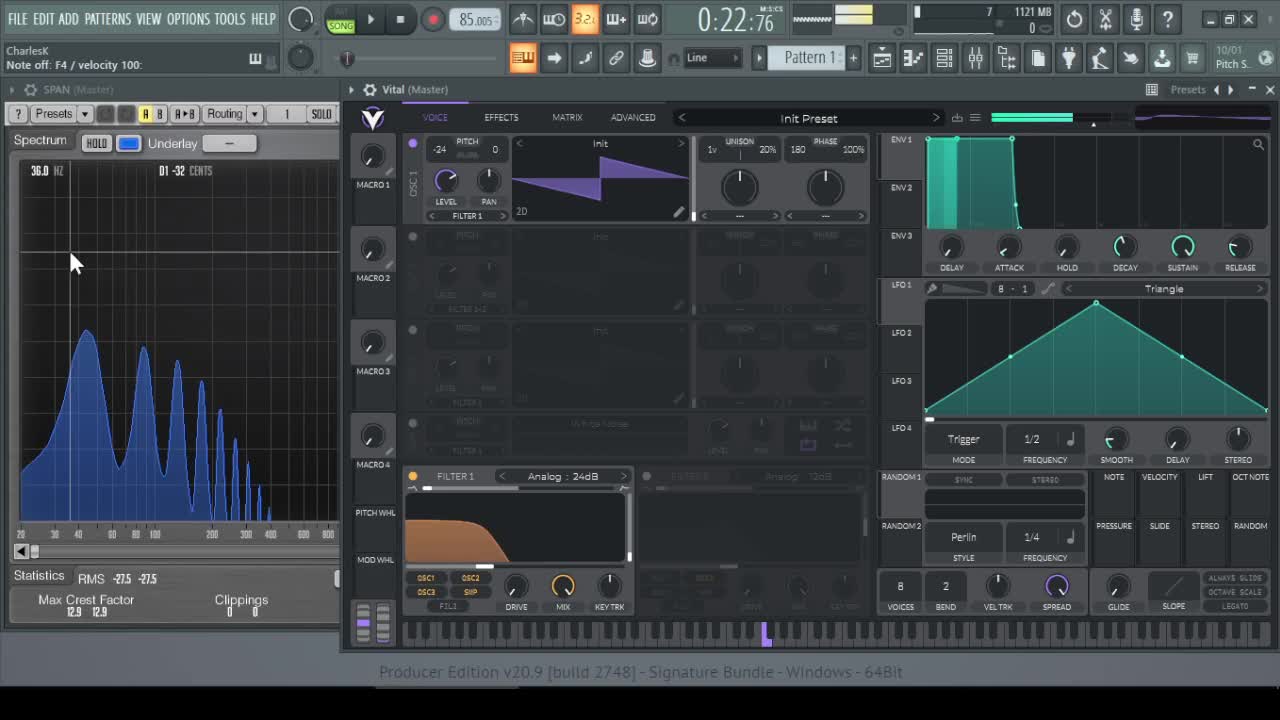Click the scissors cut tool icon

1105,19
